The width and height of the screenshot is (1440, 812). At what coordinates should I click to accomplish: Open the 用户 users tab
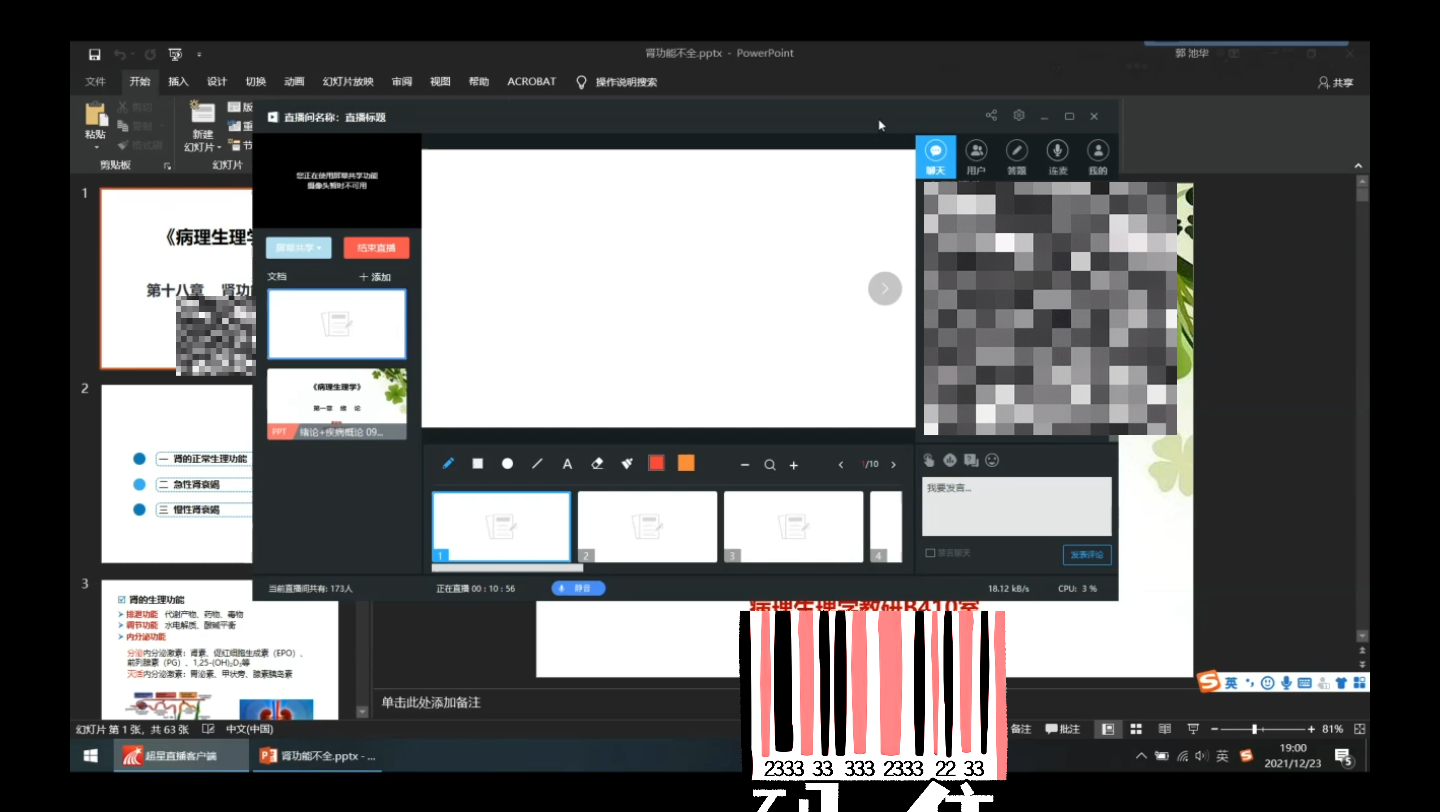click(x=976, y=157)
